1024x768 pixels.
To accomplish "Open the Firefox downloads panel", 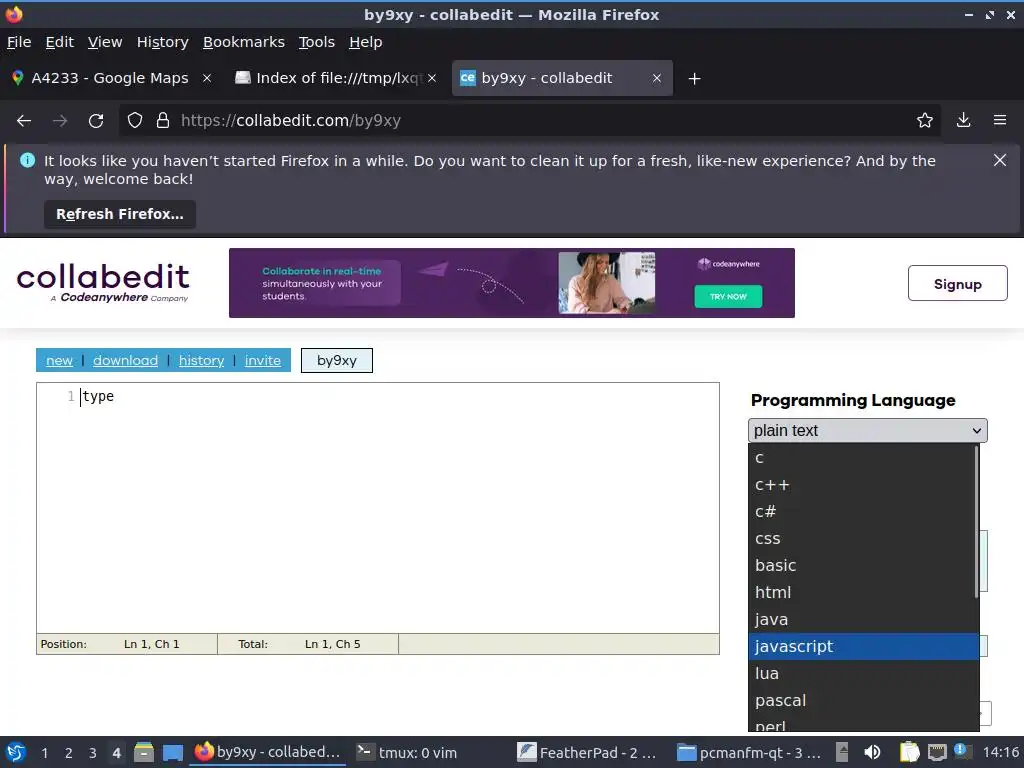I will coord(963,120).
